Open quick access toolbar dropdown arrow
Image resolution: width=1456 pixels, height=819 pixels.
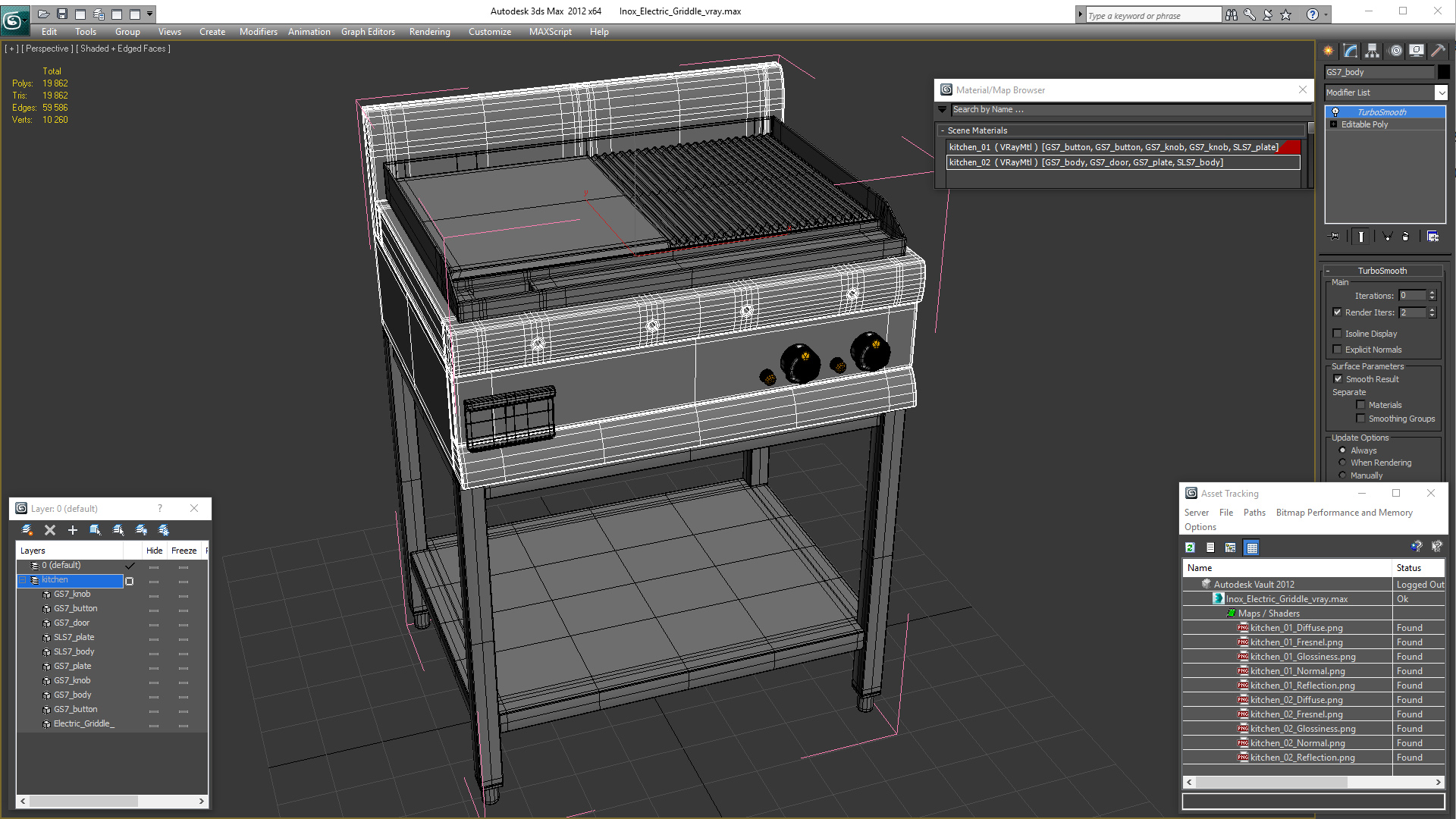pyautogui.click(x=150, y=14)
